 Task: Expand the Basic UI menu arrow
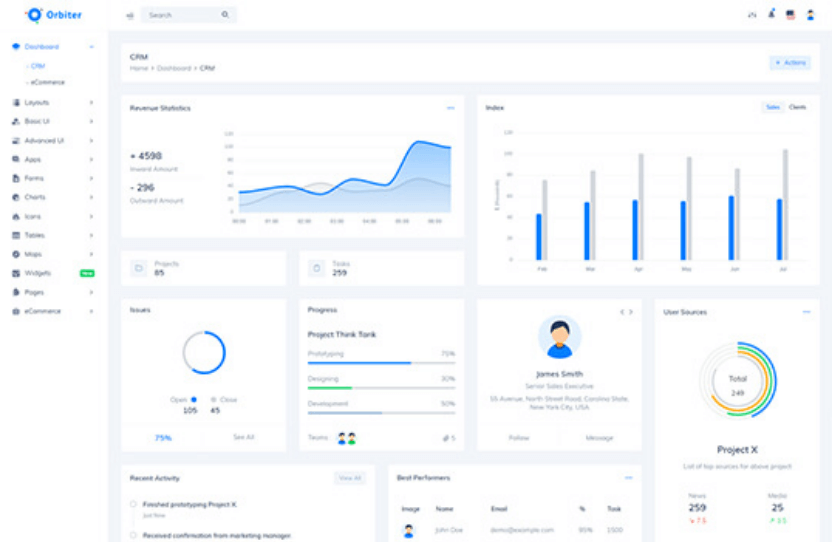click(x=91, y=121)
